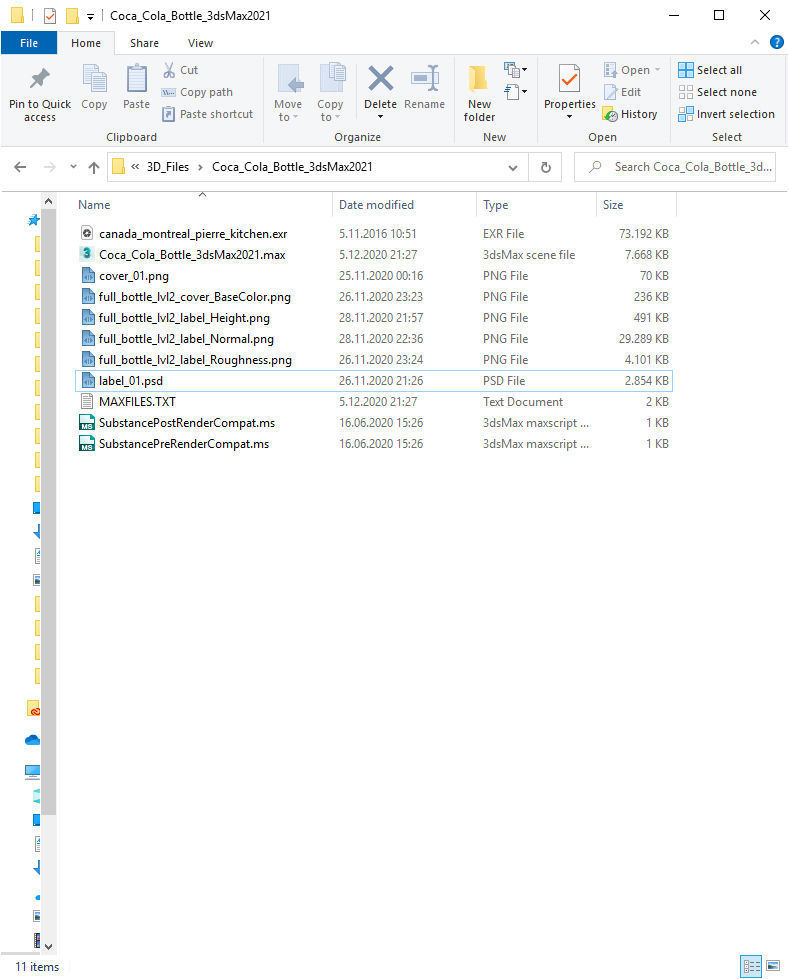Click 3D_Files in the address path
This screenshot has width=789, height=979.
pos(168,167)
